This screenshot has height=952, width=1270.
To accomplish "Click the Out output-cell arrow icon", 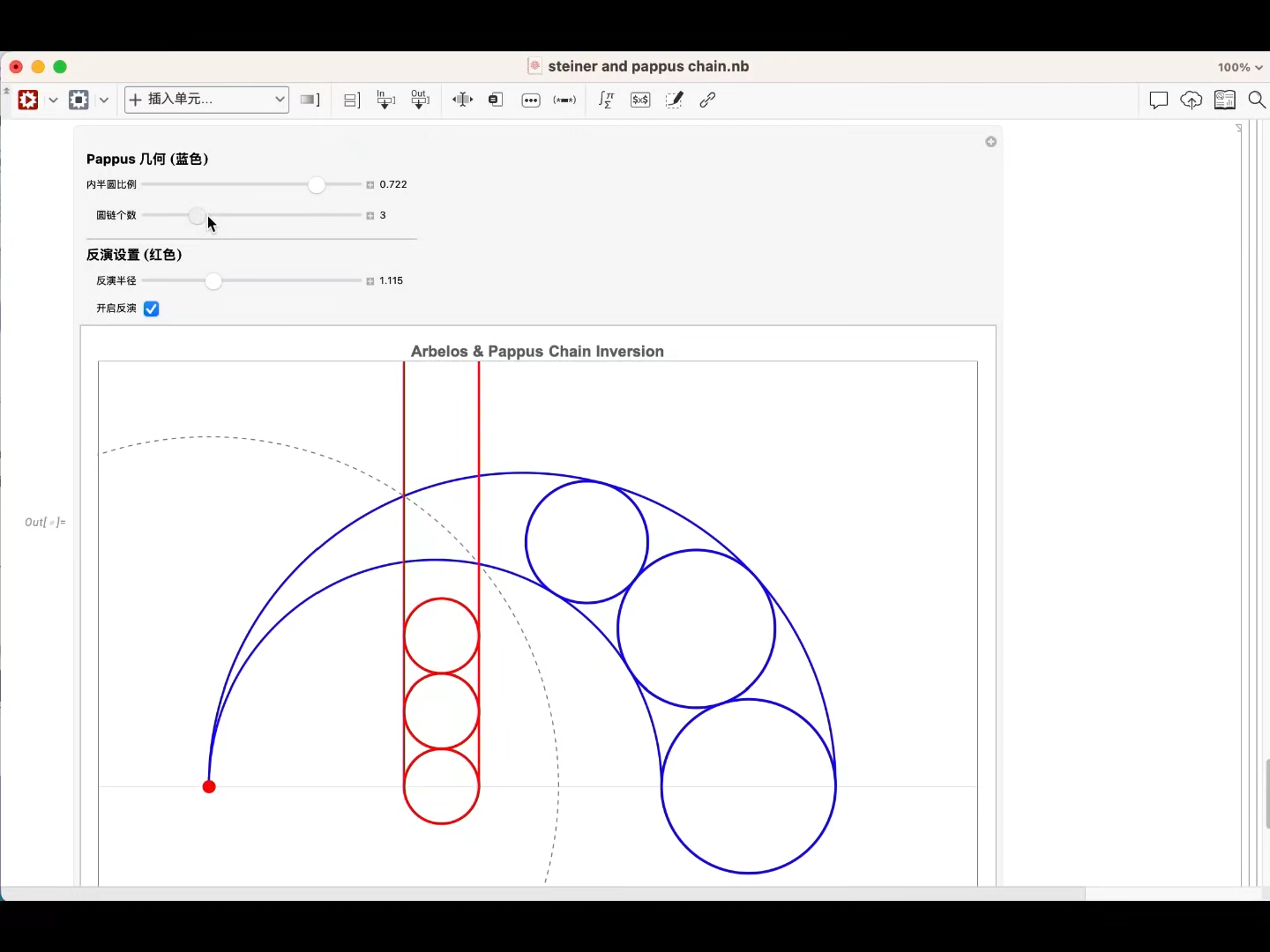I will coord(420,100).
